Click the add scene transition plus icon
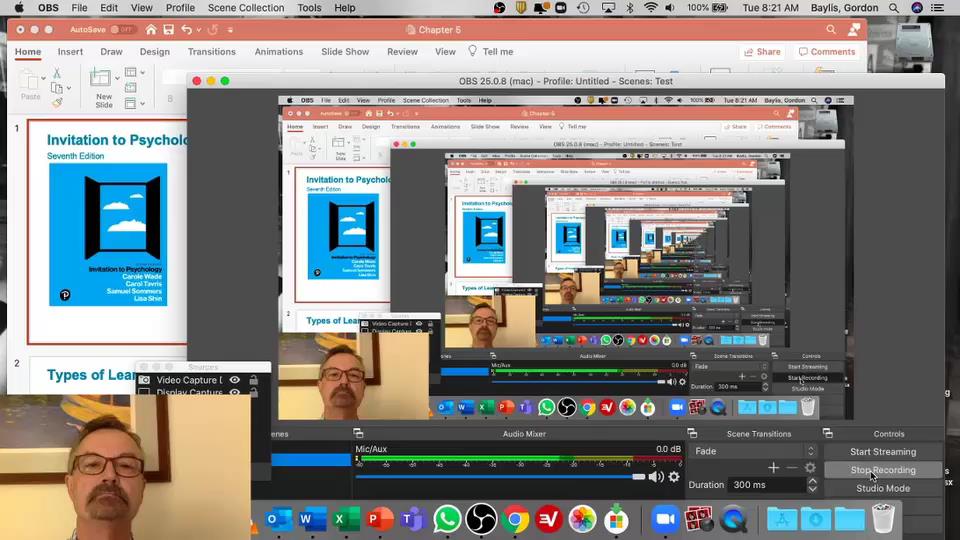Screen dimensions: 960x540 [773, 467]
